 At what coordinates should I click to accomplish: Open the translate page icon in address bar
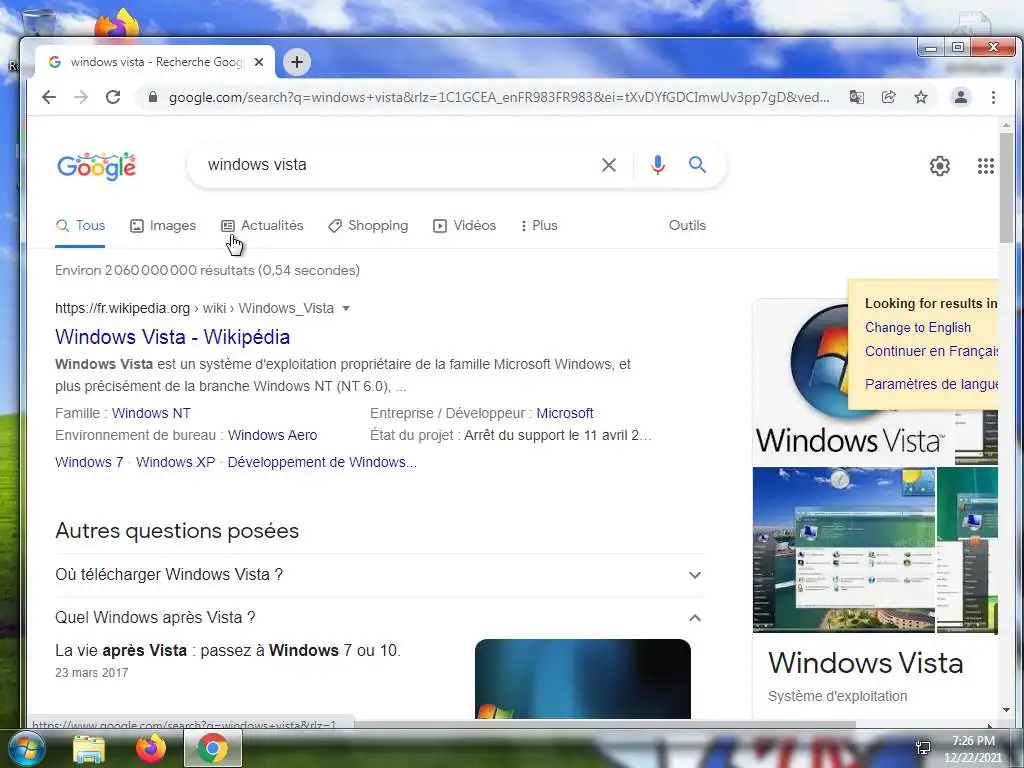[x=857, y=97]
